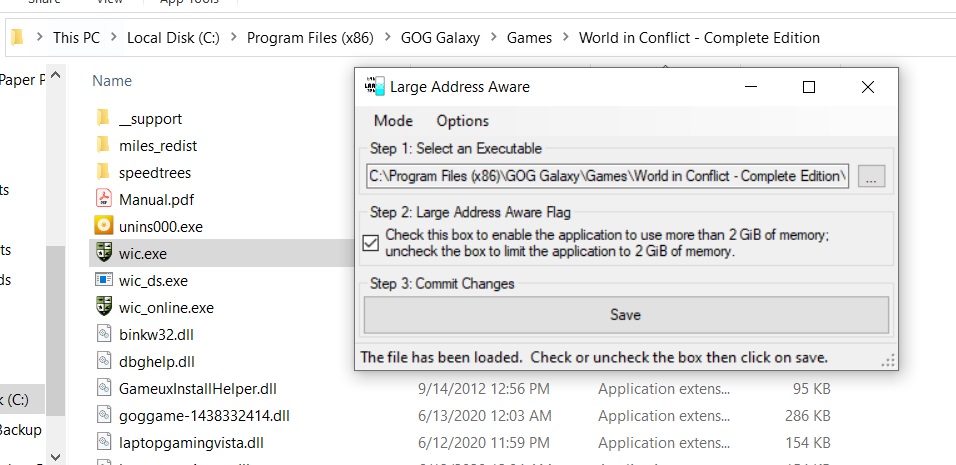Click the wic_ds.exe application icon
This screenshot has height=465, width=956.
[104, 280]
